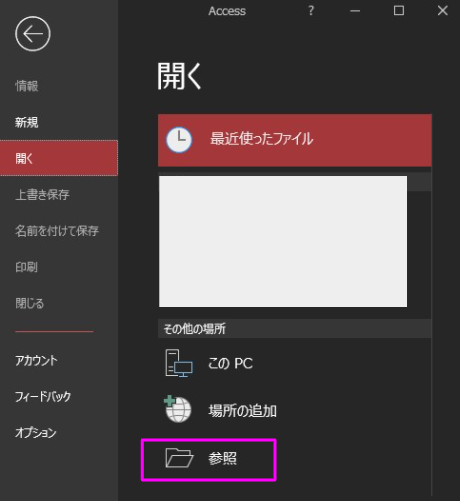
Task: Open オプション settings
Action: (36, 433)
